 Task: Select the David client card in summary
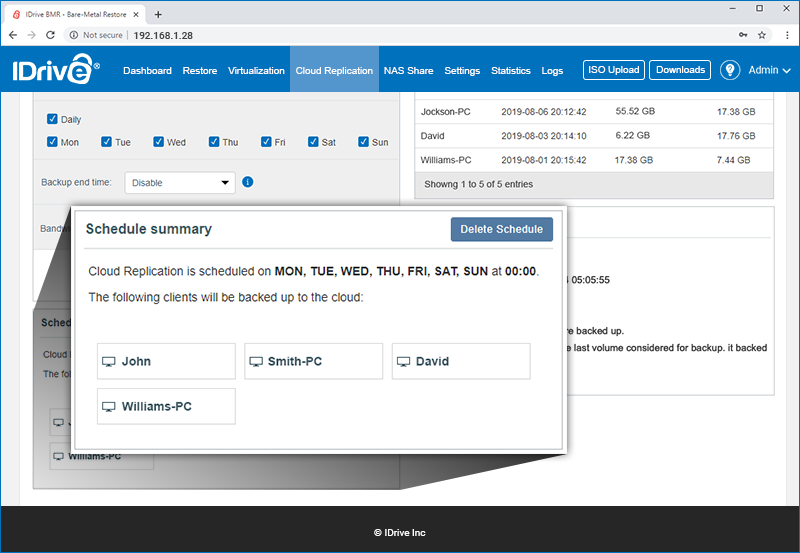(x=461, y=361)
